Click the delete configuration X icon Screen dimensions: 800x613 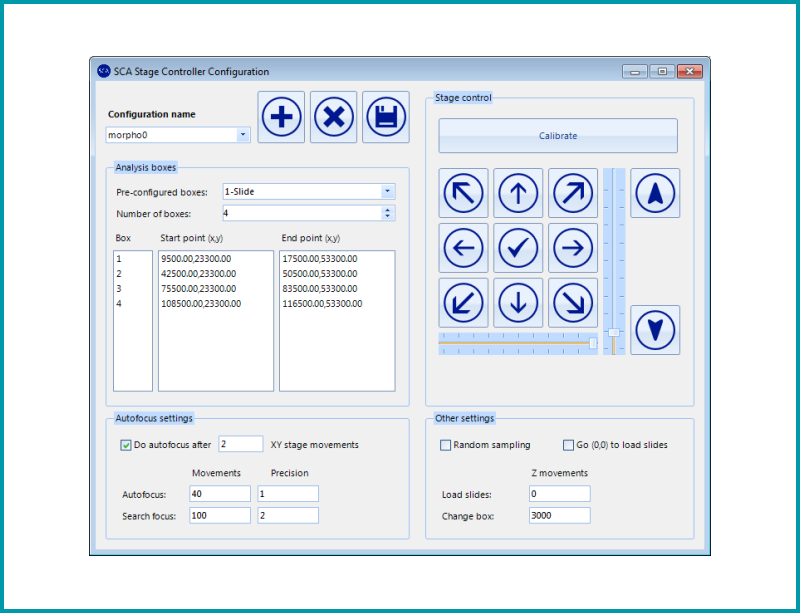[334, 117]
